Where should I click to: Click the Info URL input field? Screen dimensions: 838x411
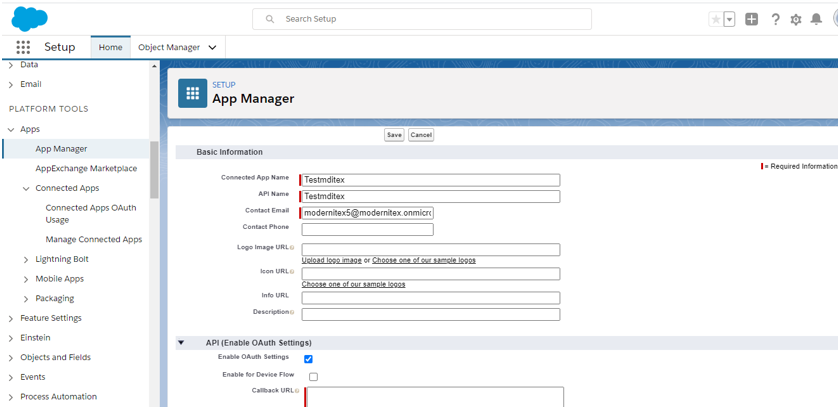[x=431, y=298]
